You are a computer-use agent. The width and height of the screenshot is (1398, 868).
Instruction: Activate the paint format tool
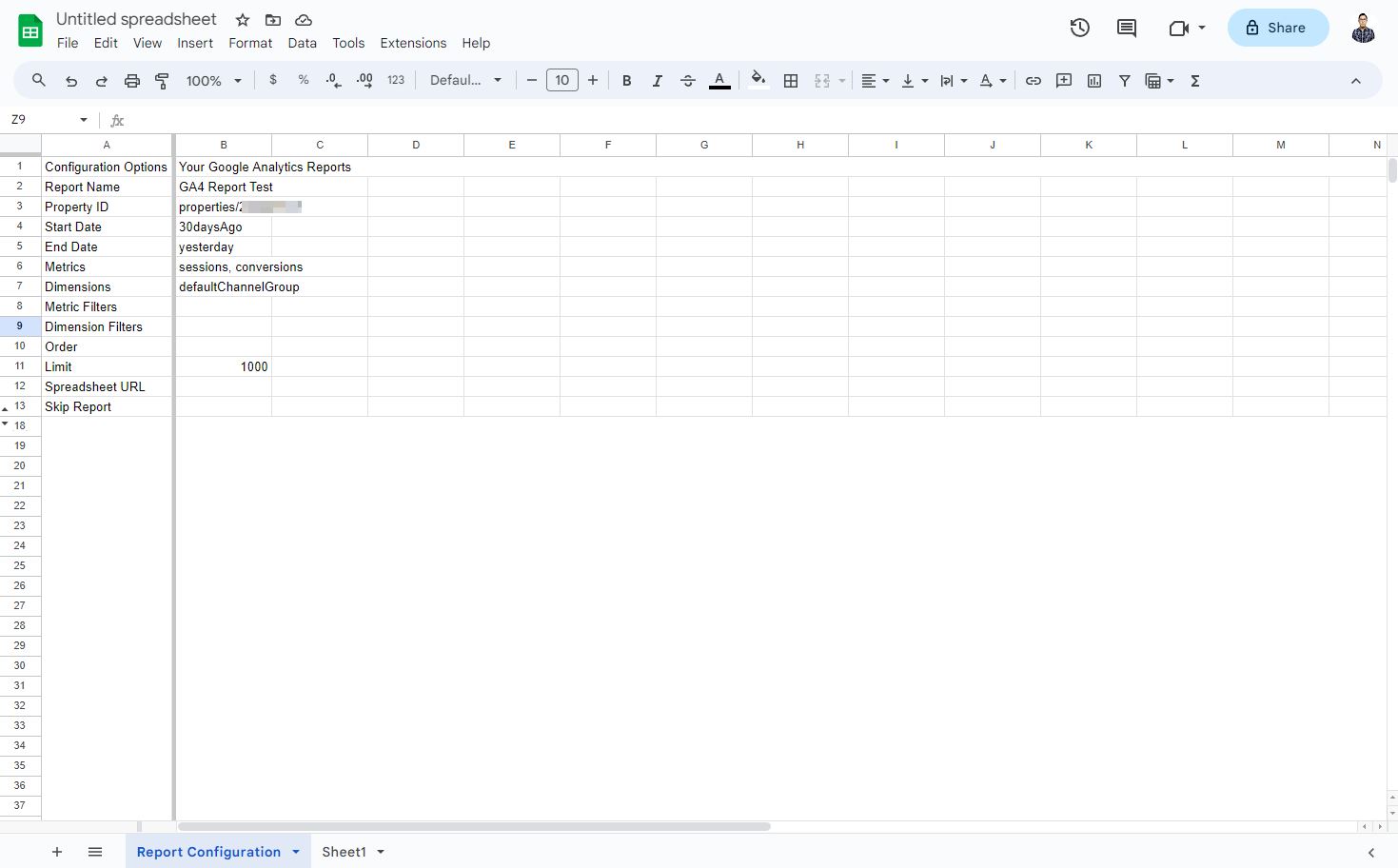[x=163, y=81]
